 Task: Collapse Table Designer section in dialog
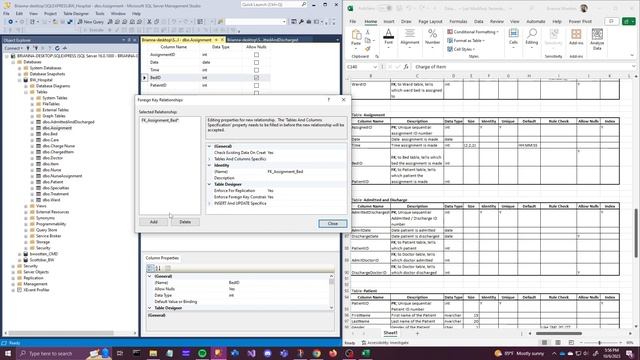point(209,184)
